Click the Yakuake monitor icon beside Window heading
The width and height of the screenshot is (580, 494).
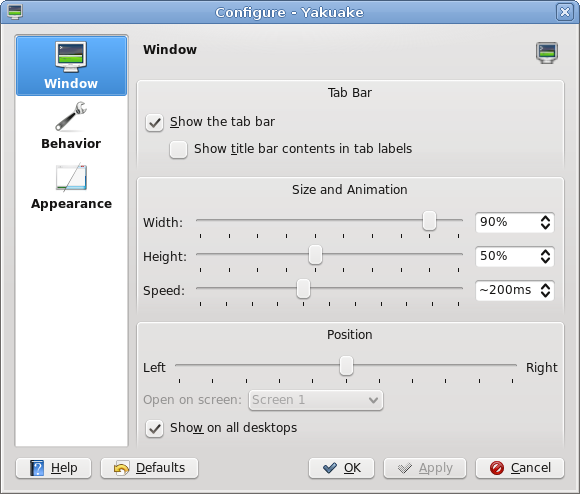tap(547, 53)
